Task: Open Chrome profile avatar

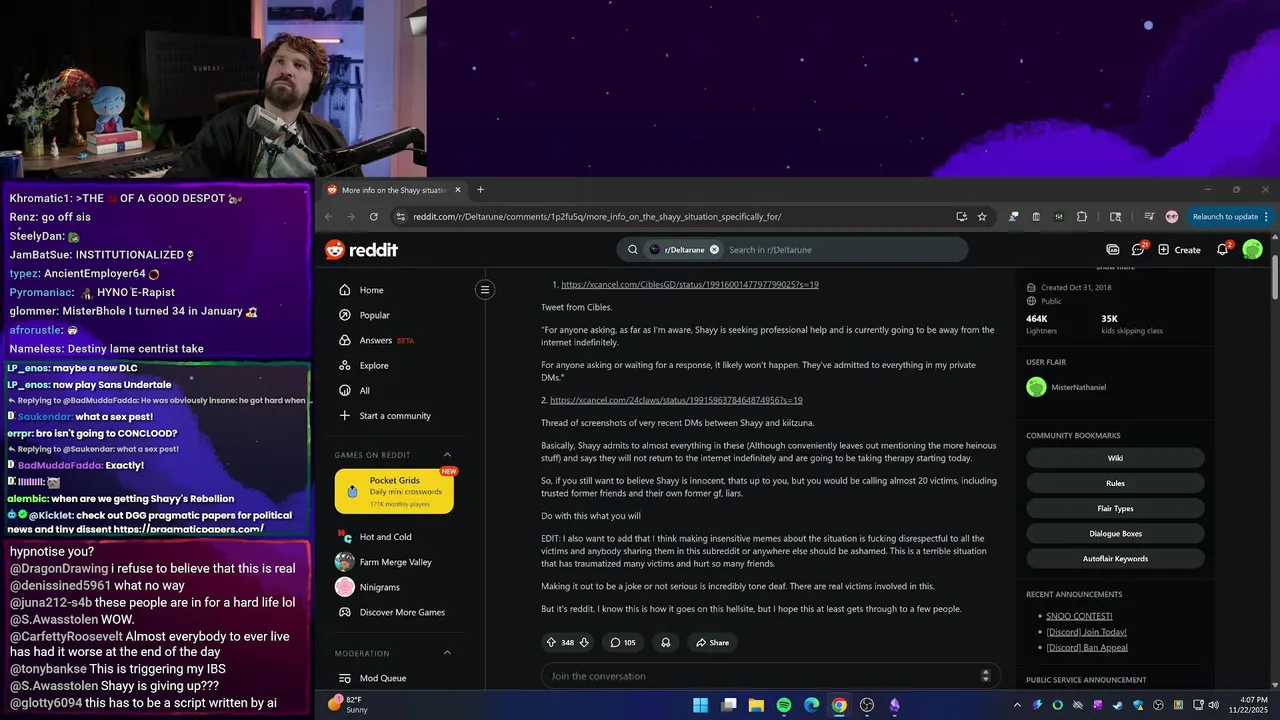Action: tap(1172, 216)
